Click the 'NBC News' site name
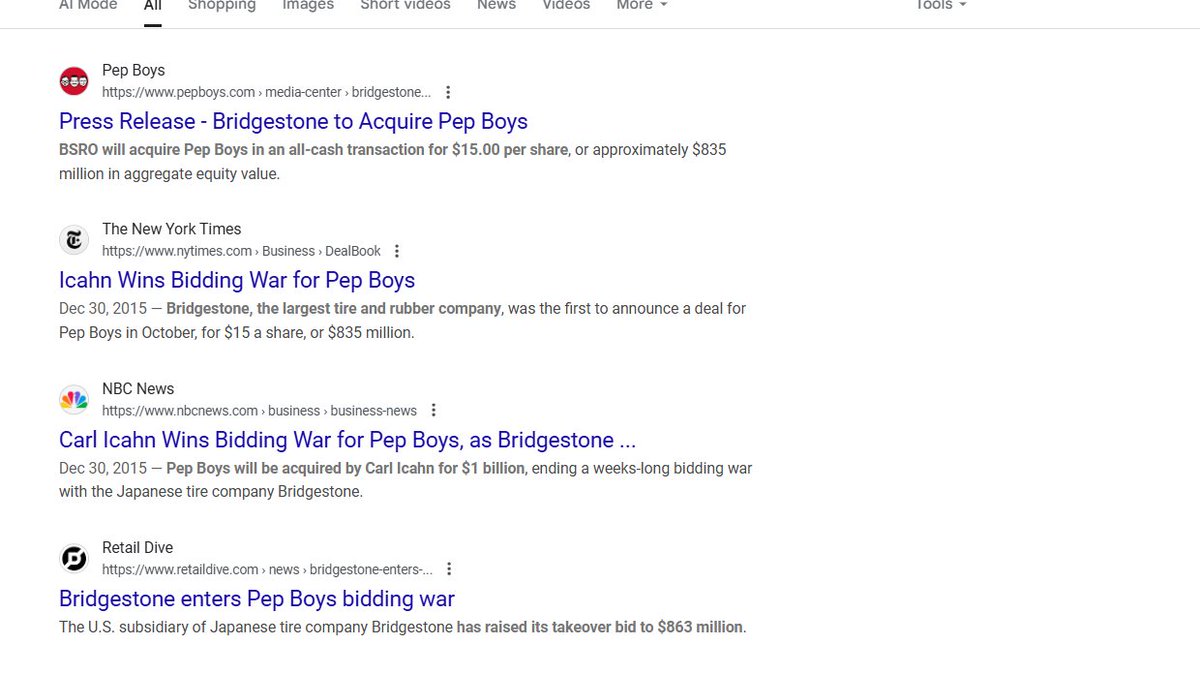The height and width of the screenshot is (675, 1200). 138,389
